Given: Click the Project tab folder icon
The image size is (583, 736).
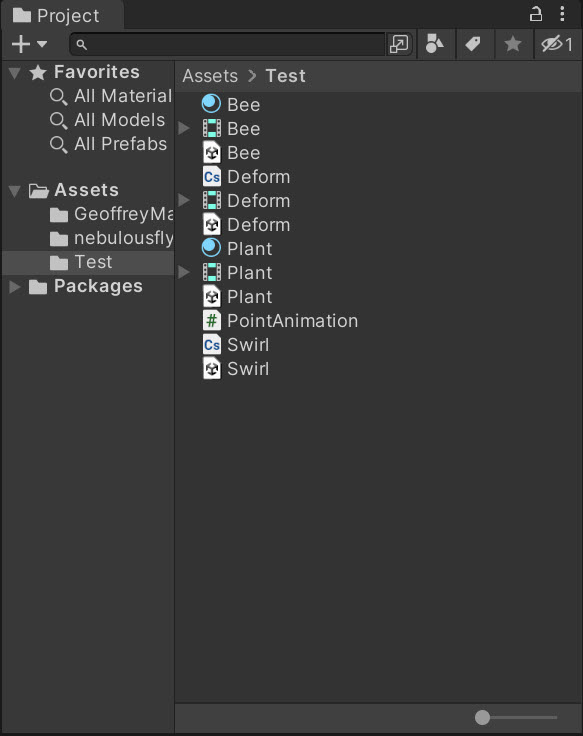Looking at the screenshot, I should tap(22, 15).
